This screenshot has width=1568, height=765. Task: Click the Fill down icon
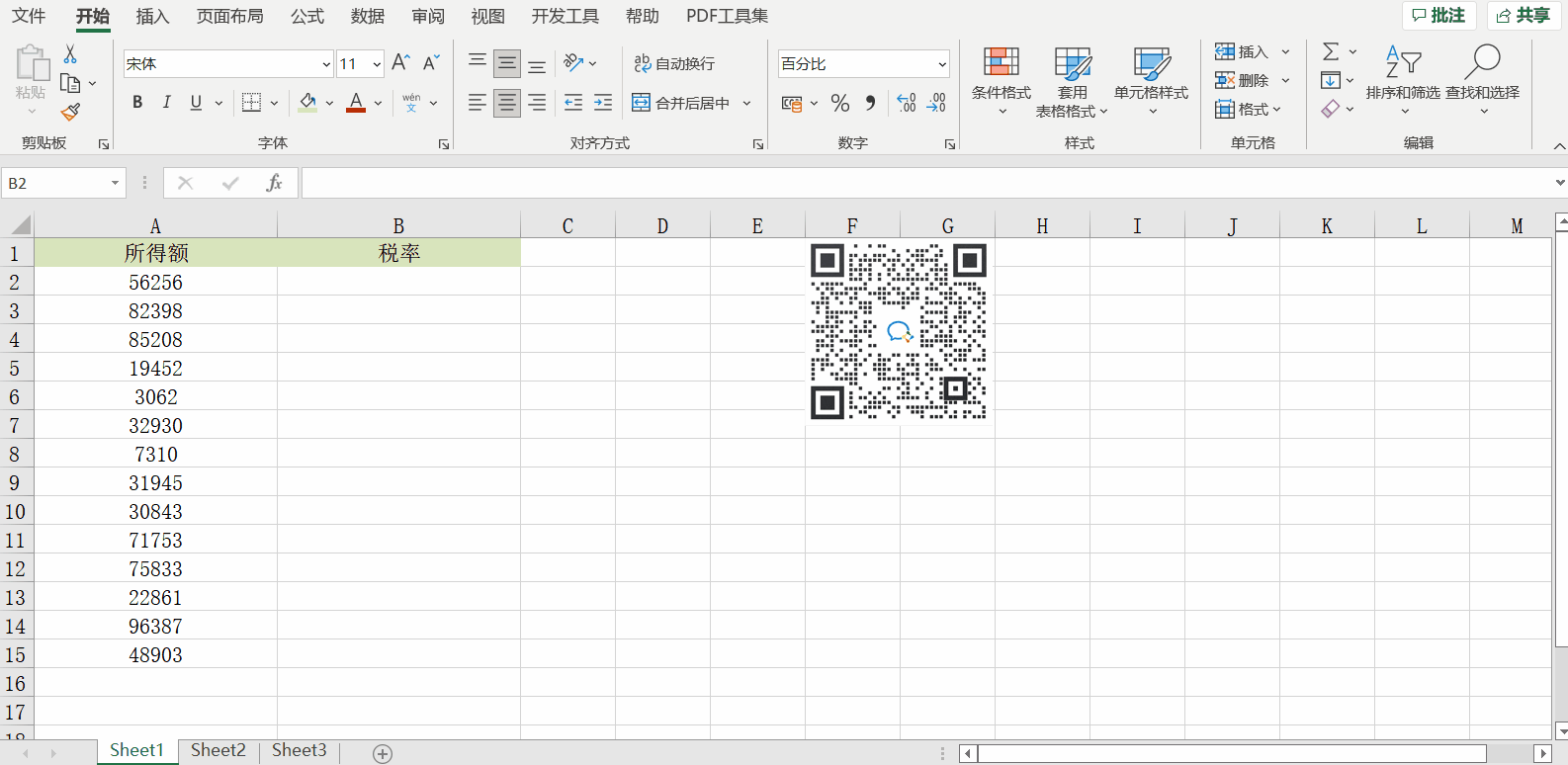[1331, 80]
